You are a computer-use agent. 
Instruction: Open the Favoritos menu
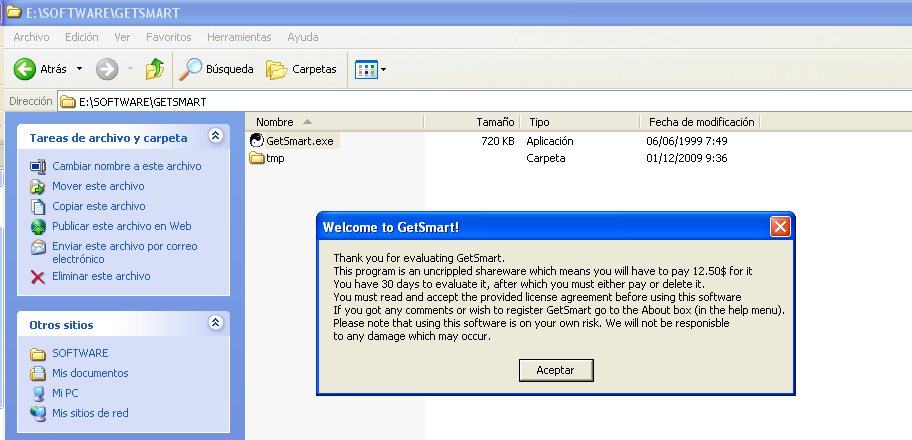click(x=169, y=37)
